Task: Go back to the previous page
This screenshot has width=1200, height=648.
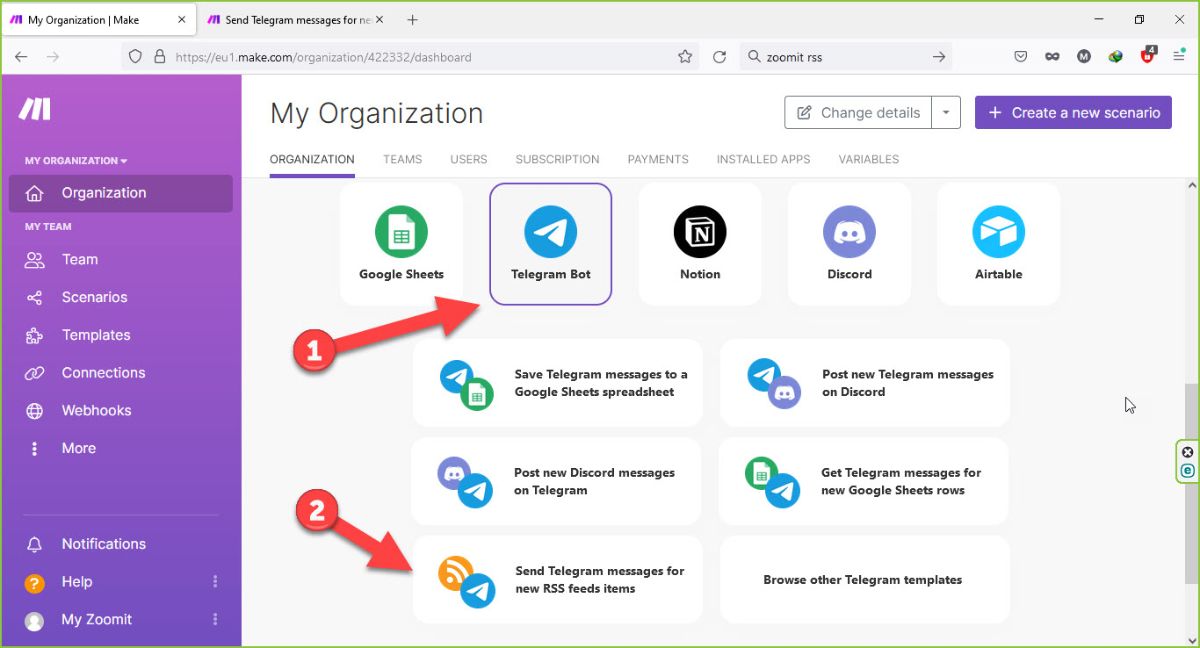Action: (21, 57)
